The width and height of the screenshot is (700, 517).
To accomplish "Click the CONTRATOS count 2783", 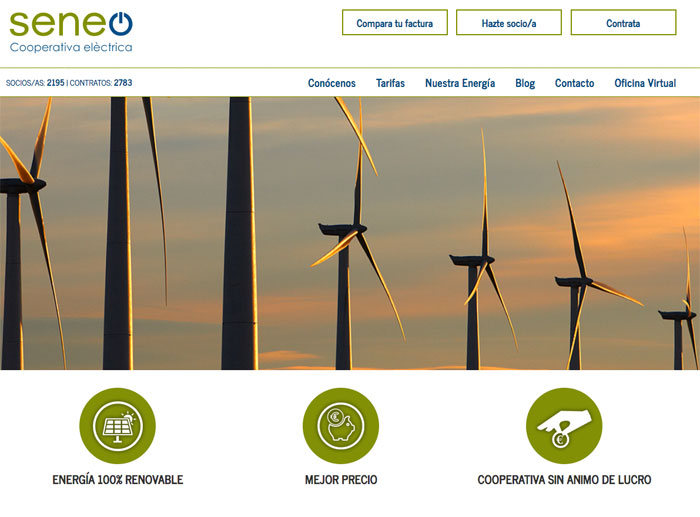I will [x=123, y=83].
